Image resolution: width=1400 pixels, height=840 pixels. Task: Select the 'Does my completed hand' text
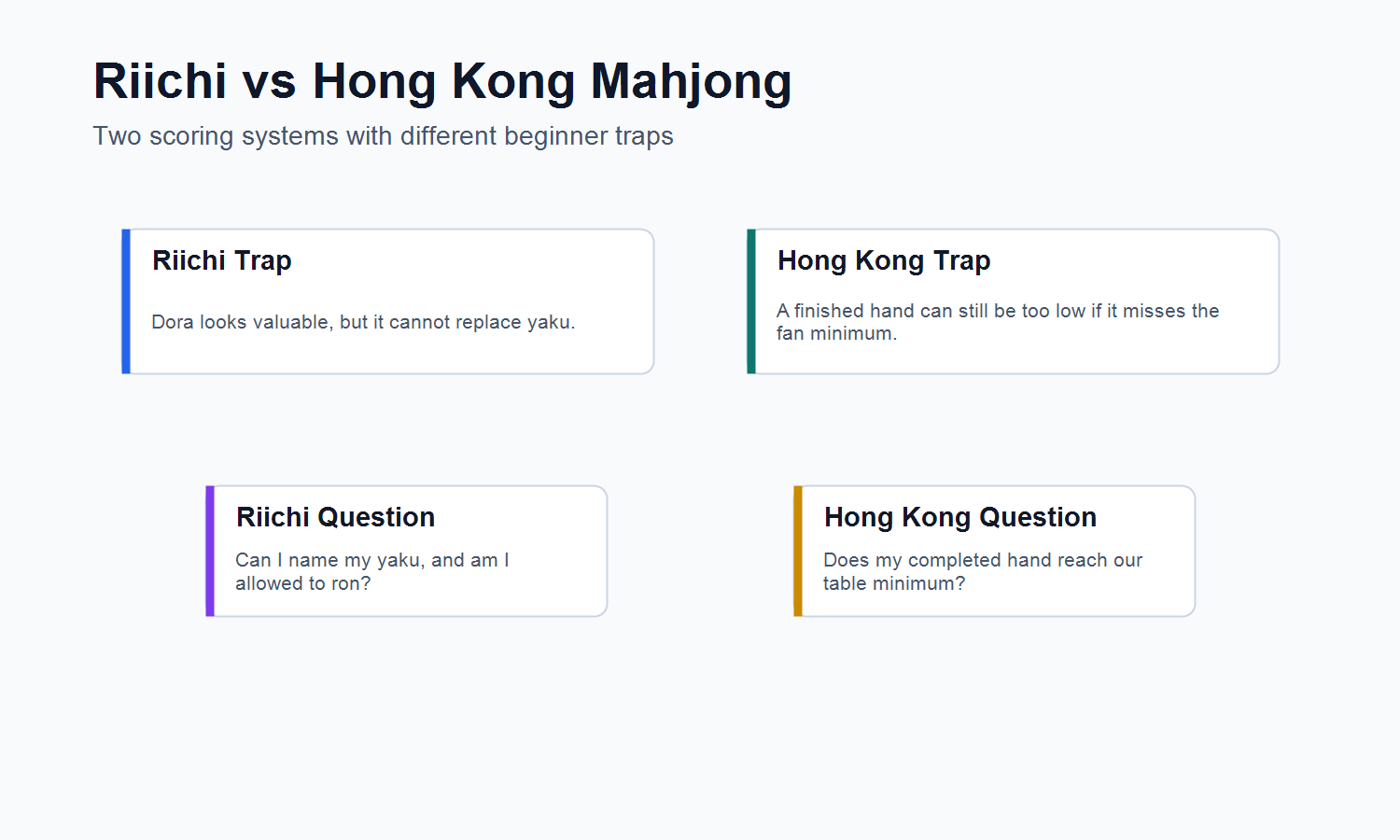[983, 571]
